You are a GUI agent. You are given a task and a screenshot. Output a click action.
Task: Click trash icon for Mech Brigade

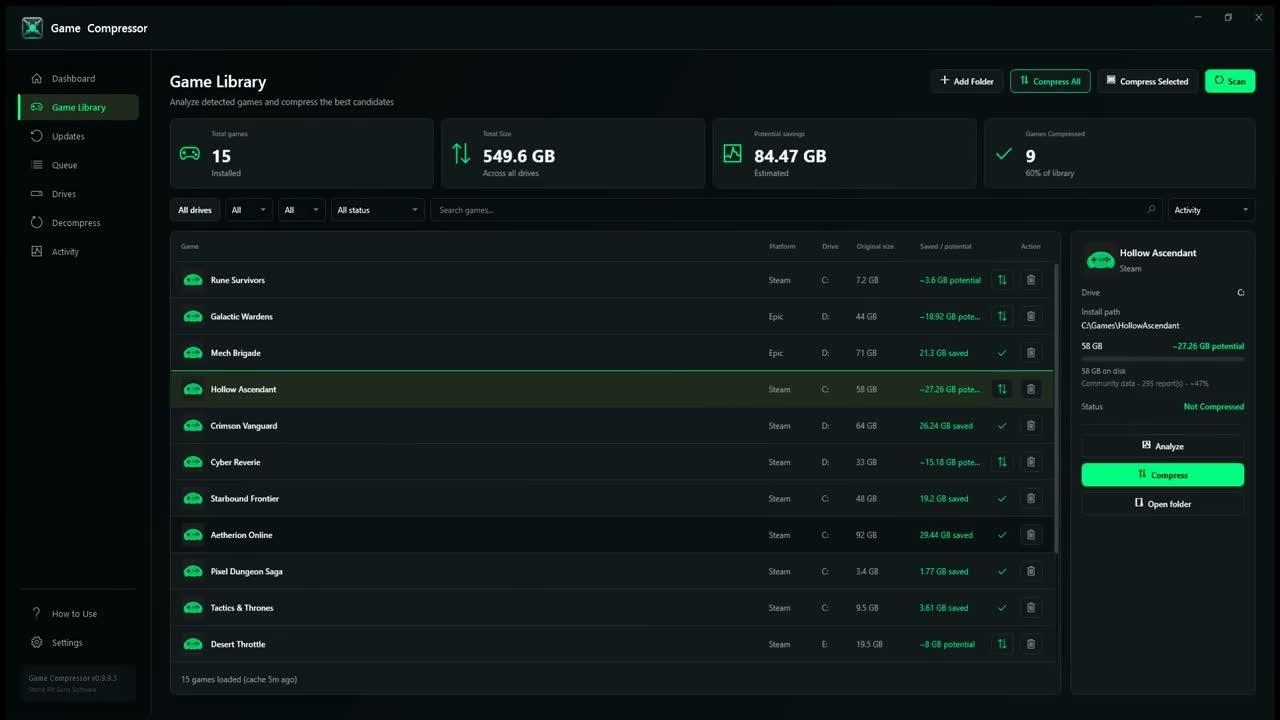click(x=1031, y=353)
